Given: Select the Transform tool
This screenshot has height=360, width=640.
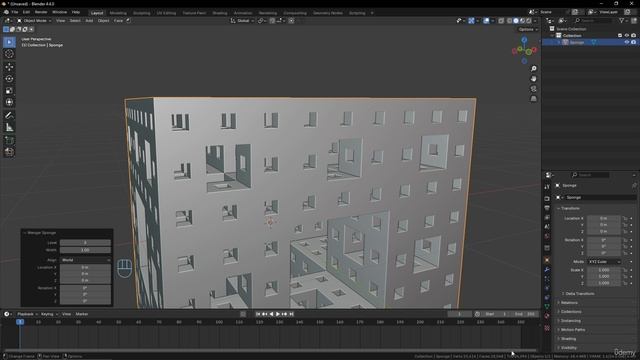Looking at the screenshot, I should [9, 102].
